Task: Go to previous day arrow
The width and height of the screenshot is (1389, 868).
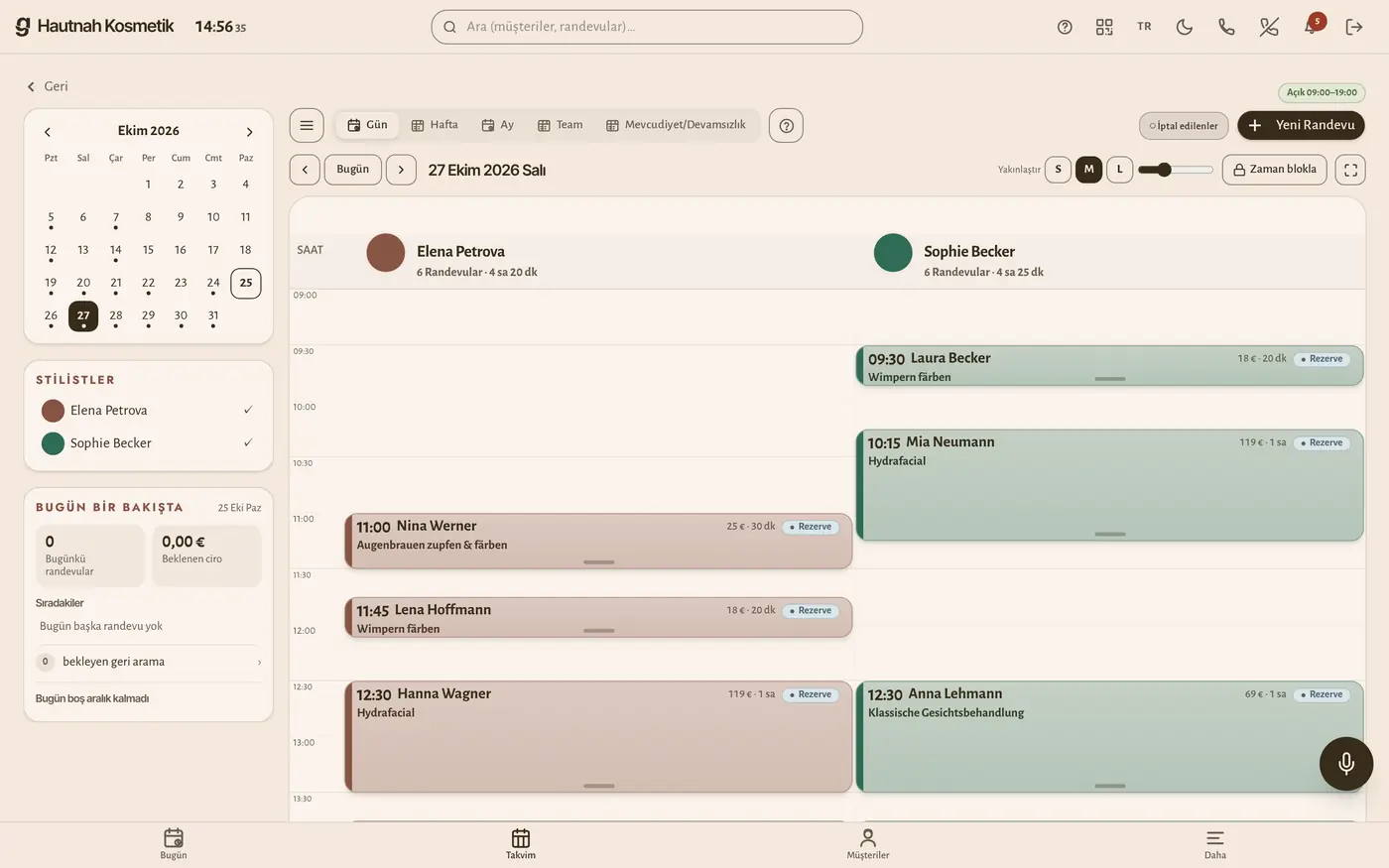Action: pyautogui.click(x=305, y=170)
